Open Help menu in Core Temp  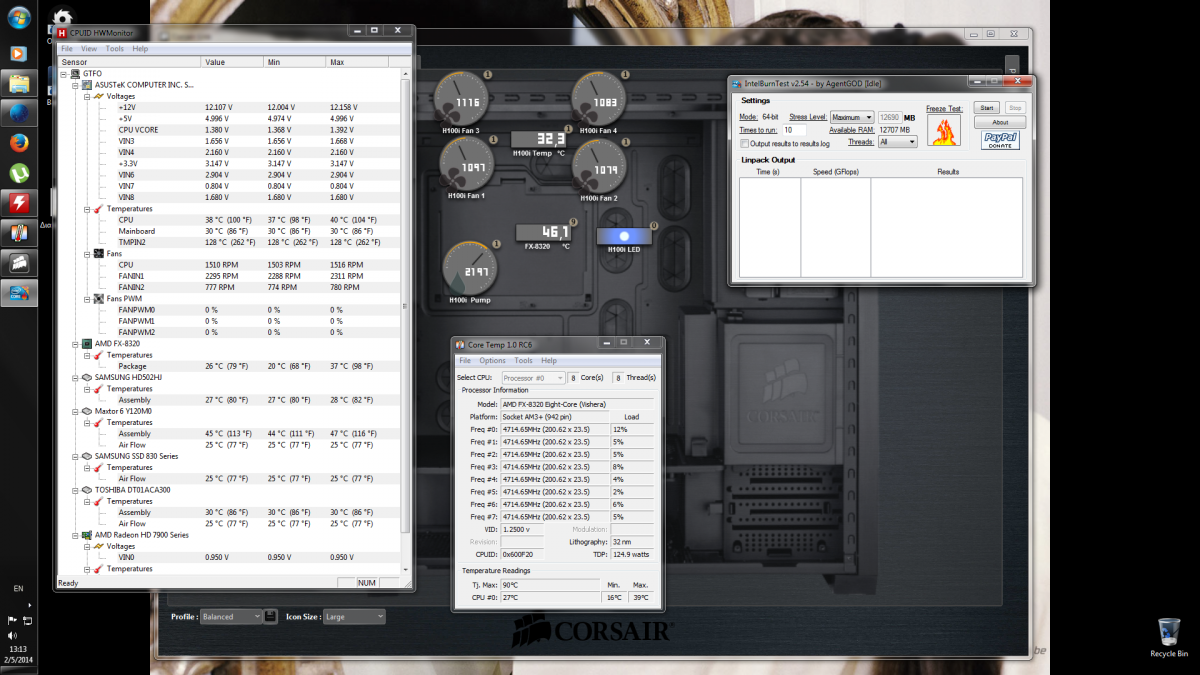pyautogui.click(x=549, y=360)
